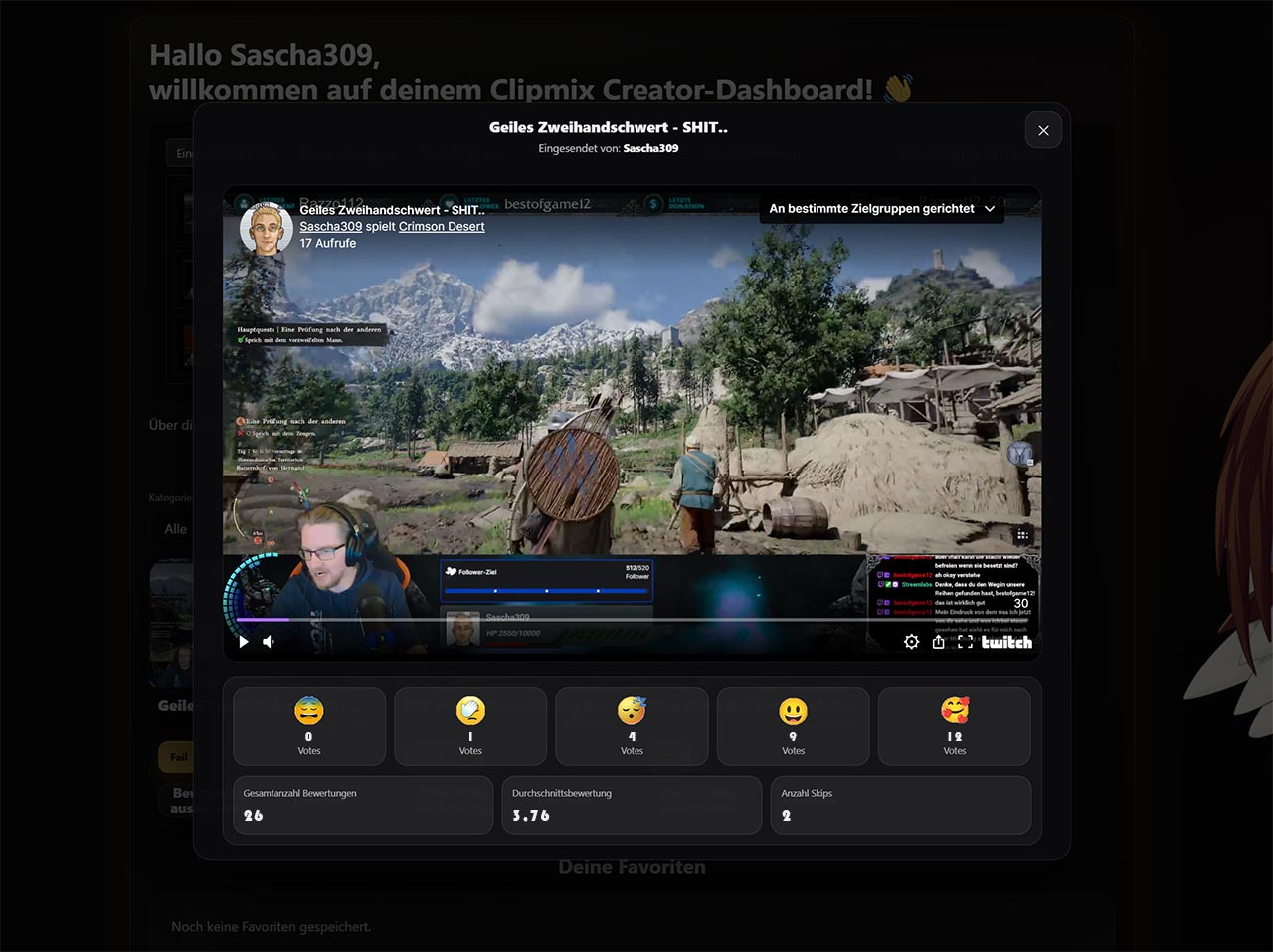Open the Crimson Desert game link
This screenshot has height=952, width=1273.
[442, 227]
